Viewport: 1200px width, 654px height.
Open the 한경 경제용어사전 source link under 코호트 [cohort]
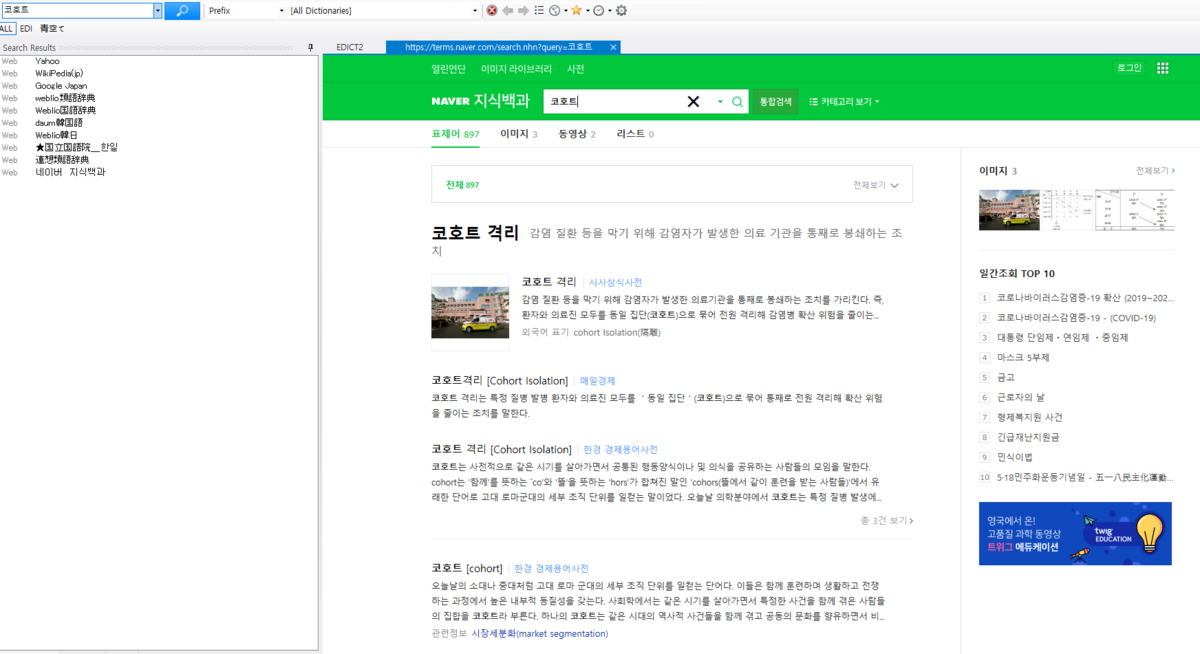pos(551,568)
